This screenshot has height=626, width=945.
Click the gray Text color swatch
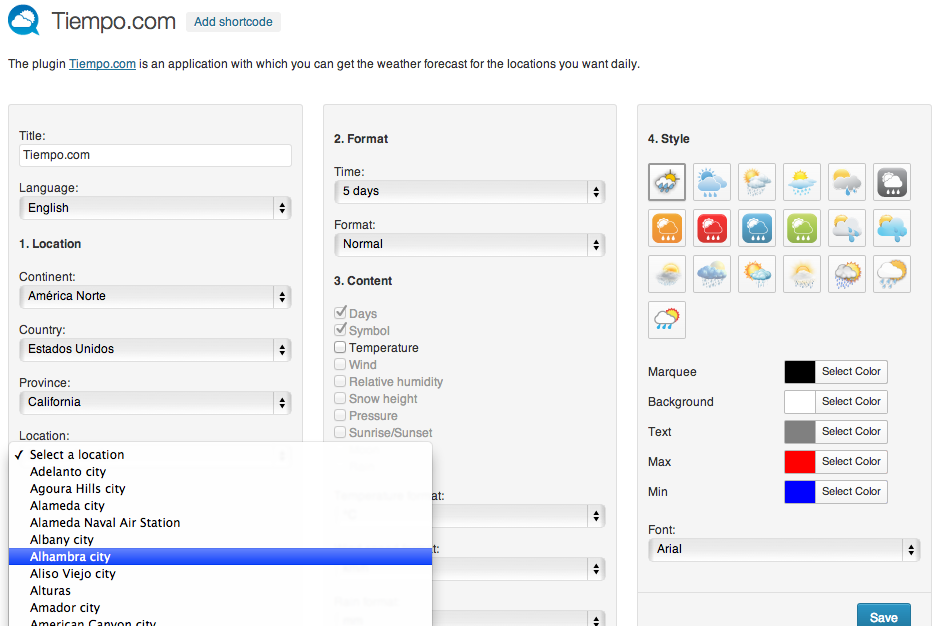pos(800,431)
